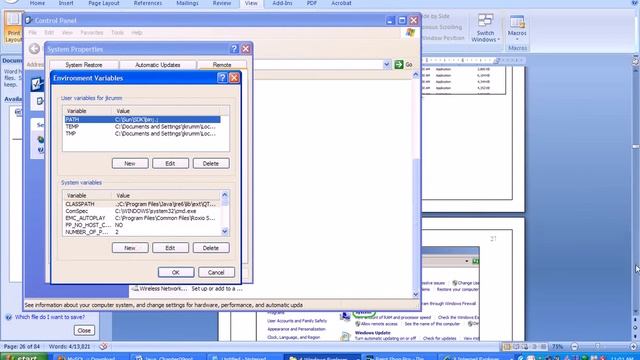Open Word Insert ribbon tab
The width and height of the screenshot is (640, 360).
coord(66,3)
